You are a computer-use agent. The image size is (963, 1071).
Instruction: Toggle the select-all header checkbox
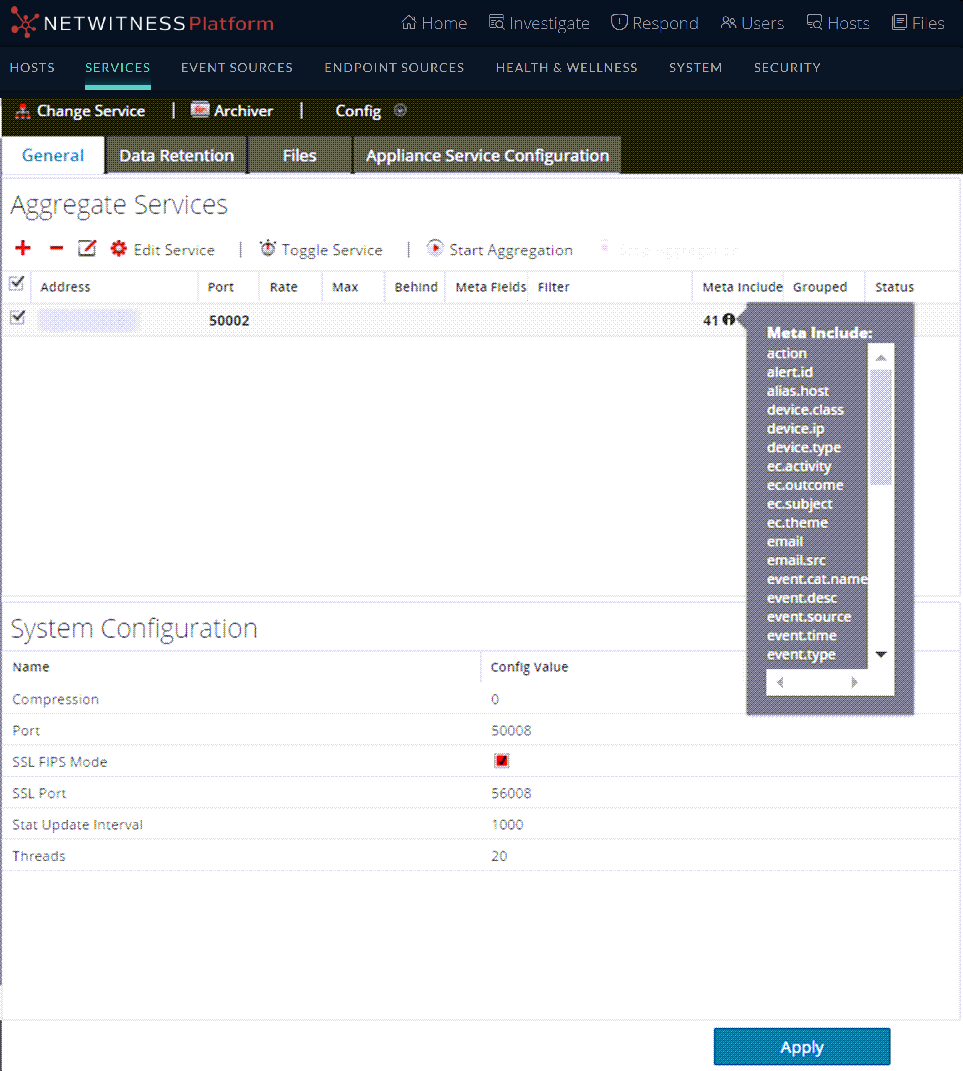(16, 285)
